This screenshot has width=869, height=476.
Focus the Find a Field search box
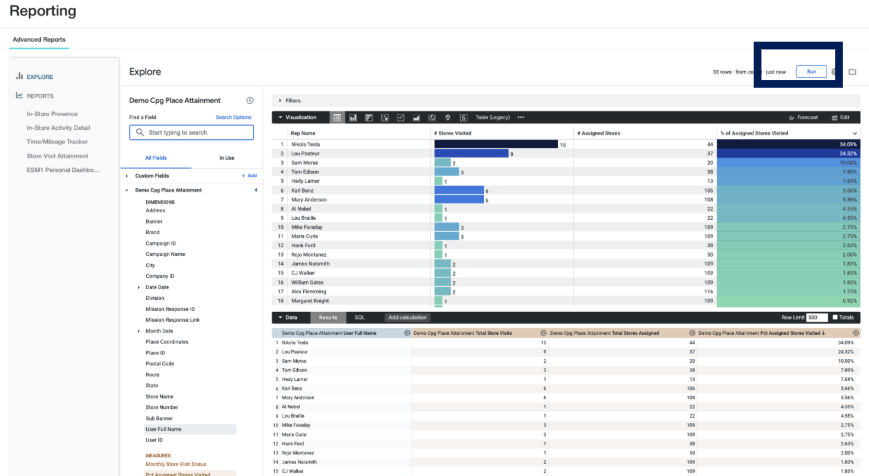point(192,132)
